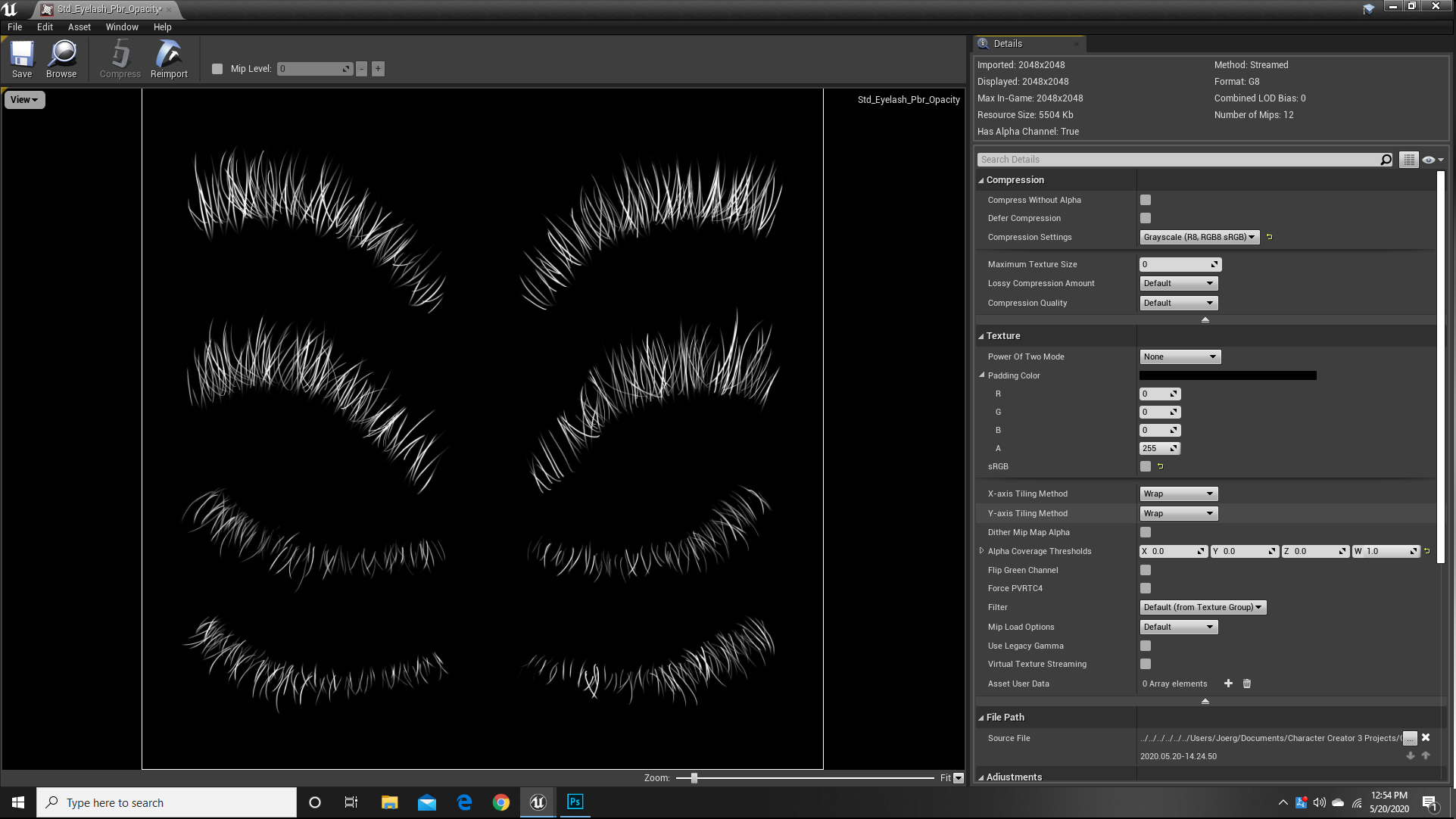Open the Window menu
The image size is (1456, 819).
click(122, 27)
